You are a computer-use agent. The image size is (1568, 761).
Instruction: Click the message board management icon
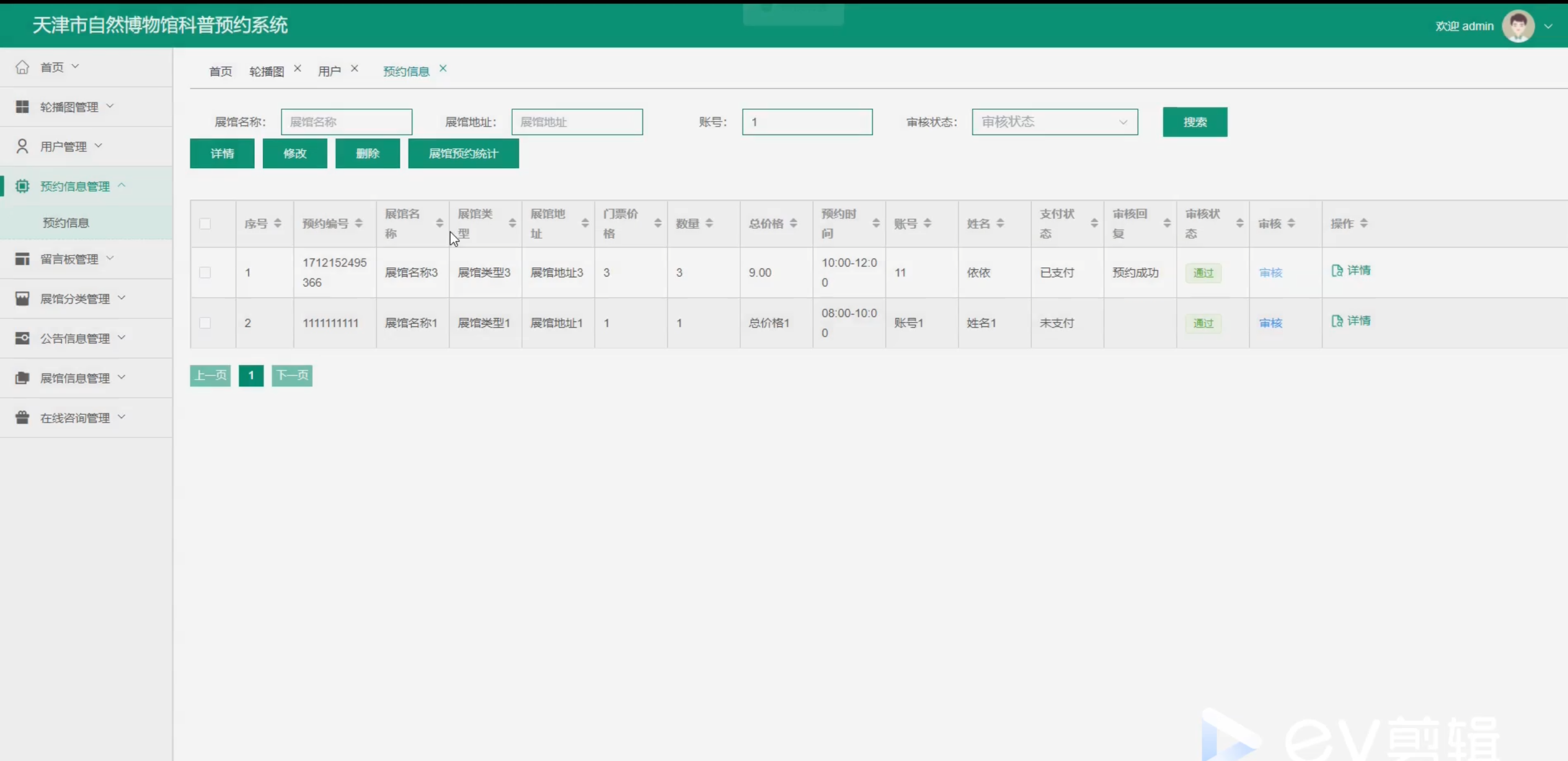[x=22, y=259]
